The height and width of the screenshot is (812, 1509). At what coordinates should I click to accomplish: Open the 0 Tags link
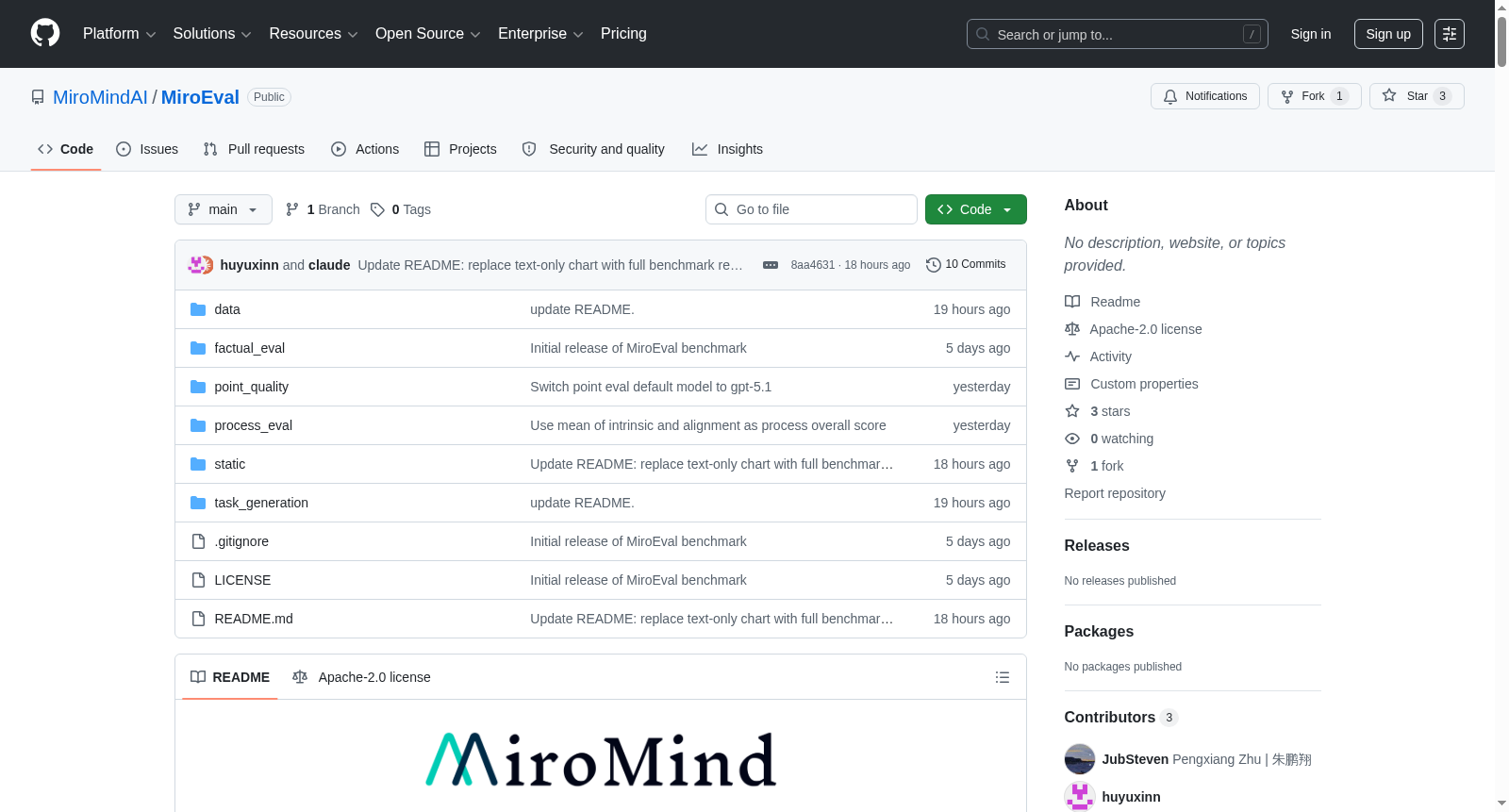tap(401, 209)
